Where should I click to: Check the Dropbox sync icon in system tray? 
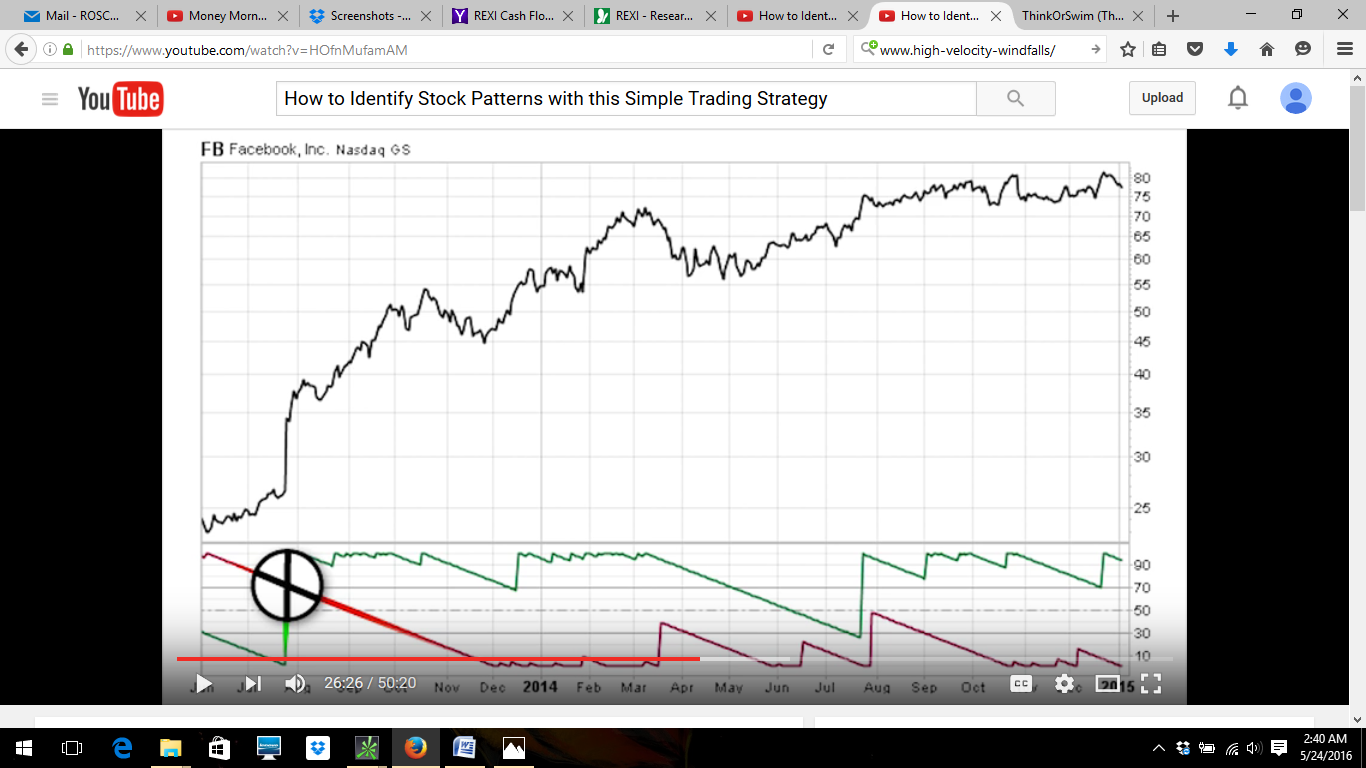1183,748
